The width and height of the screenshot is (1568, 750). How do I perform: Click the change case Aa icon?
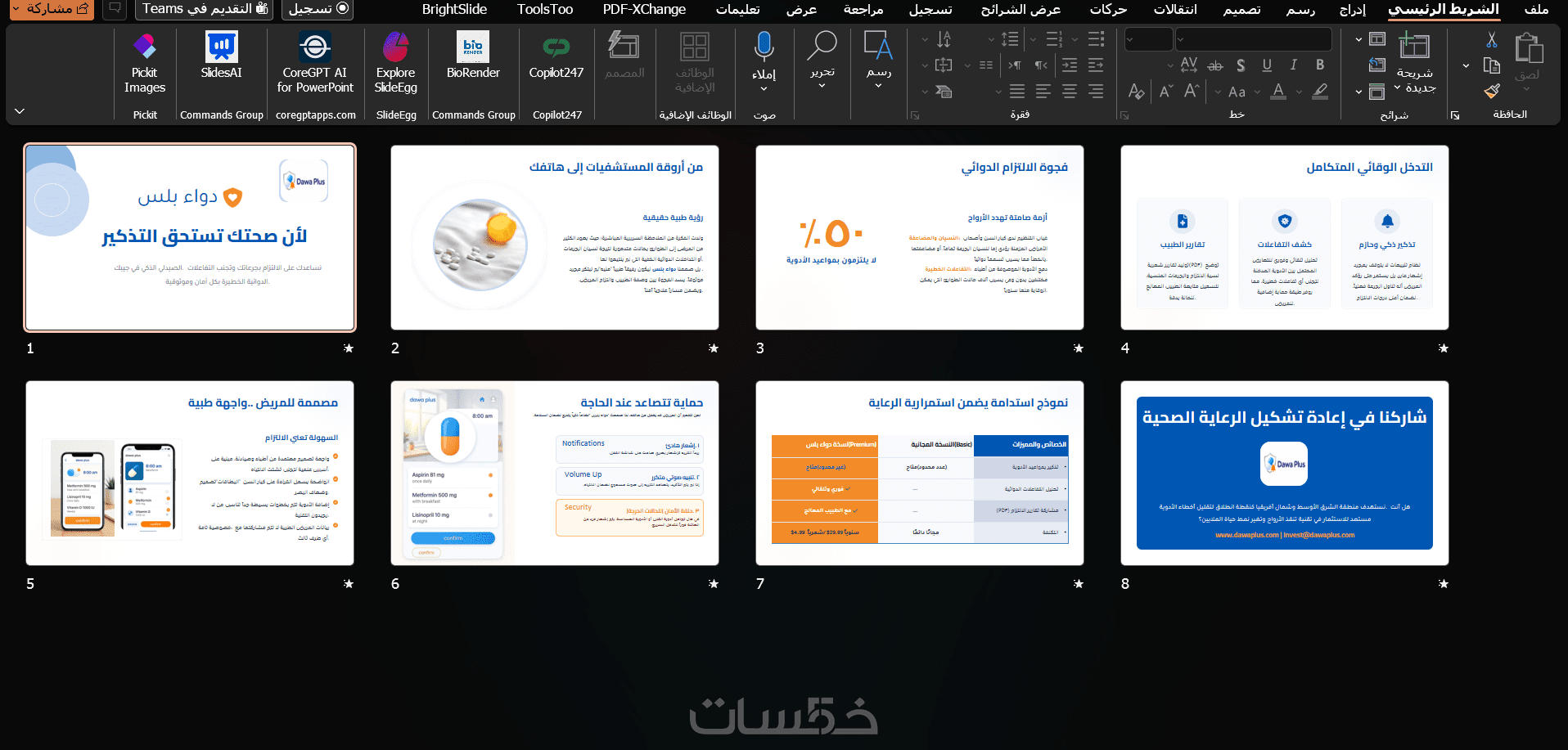pos(1237,92)
